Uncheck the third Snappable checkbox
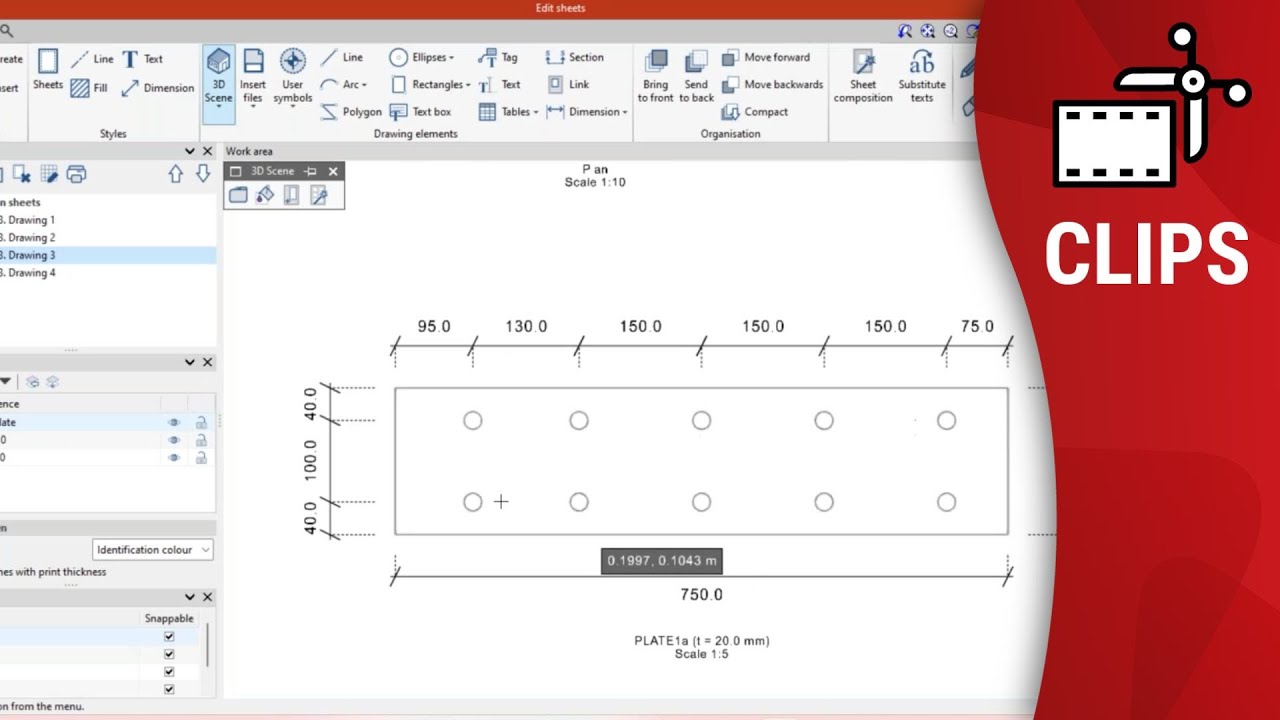Image resolution: width=1280 pixels, height=720 pixels. pos(169,672)
